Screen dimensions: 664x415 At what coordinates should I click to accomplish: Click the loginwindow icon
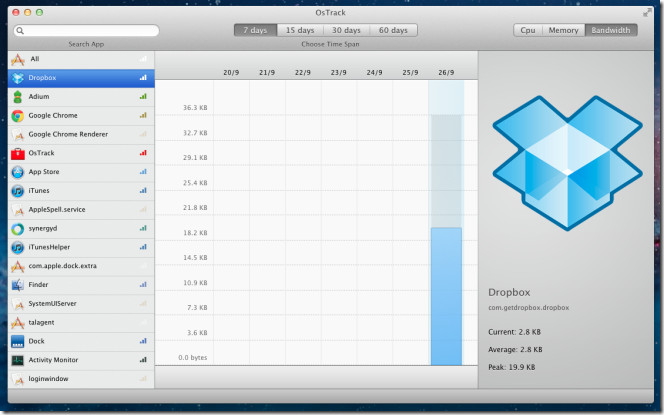[x=17, y=379]
